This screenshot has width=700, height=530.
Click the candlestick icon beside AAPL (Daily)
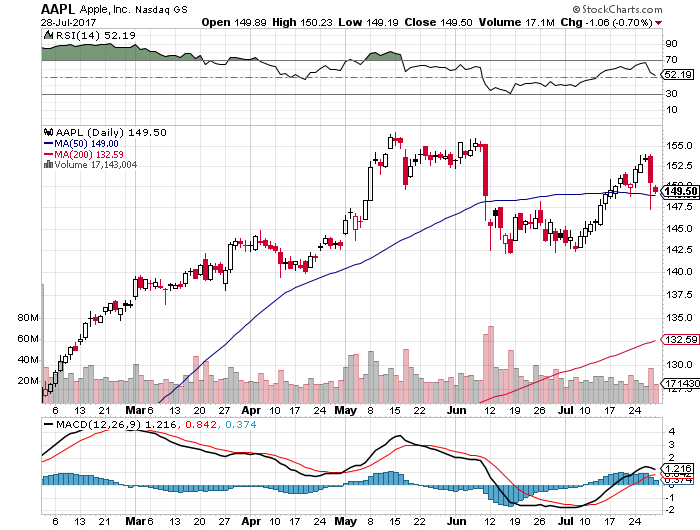(x=48, y=132)
